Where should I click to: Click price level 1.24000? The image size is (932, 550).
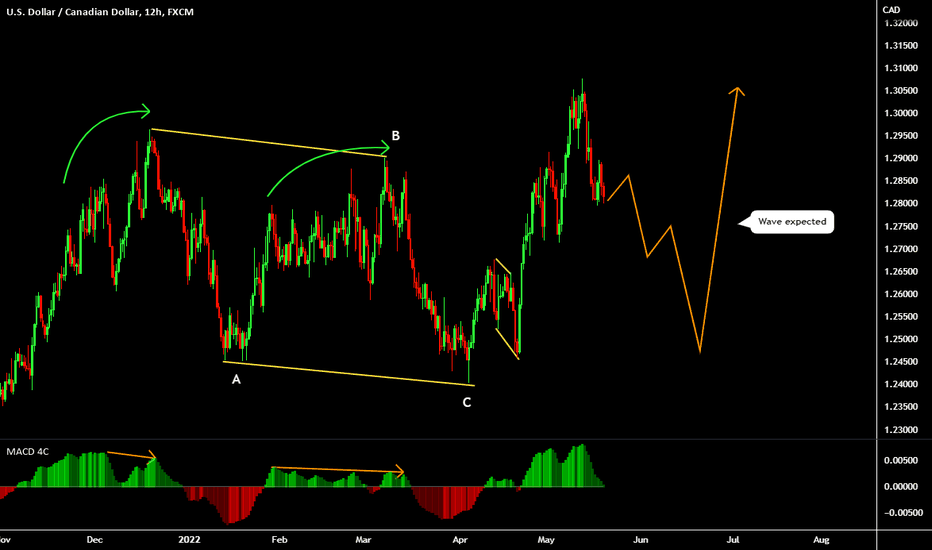(900, 385)
